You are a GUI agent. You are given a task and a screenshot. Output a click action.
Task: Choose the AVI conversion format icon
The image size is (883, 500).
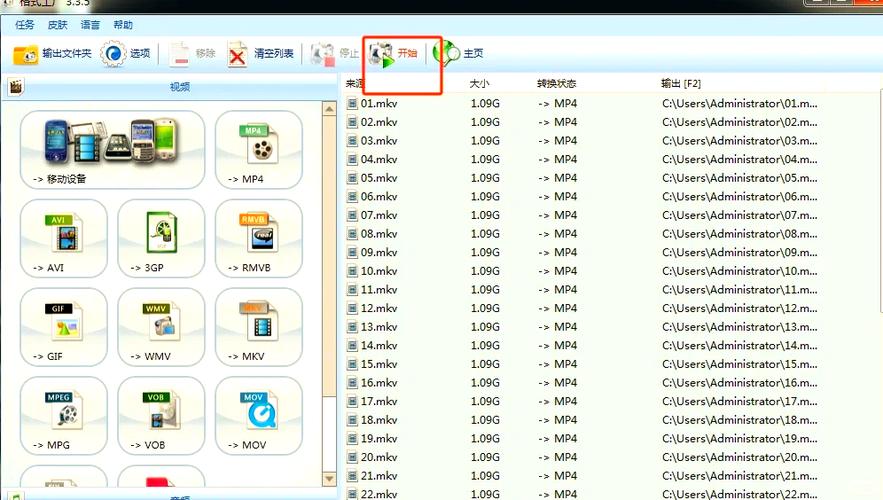click(x=64, y=238)
